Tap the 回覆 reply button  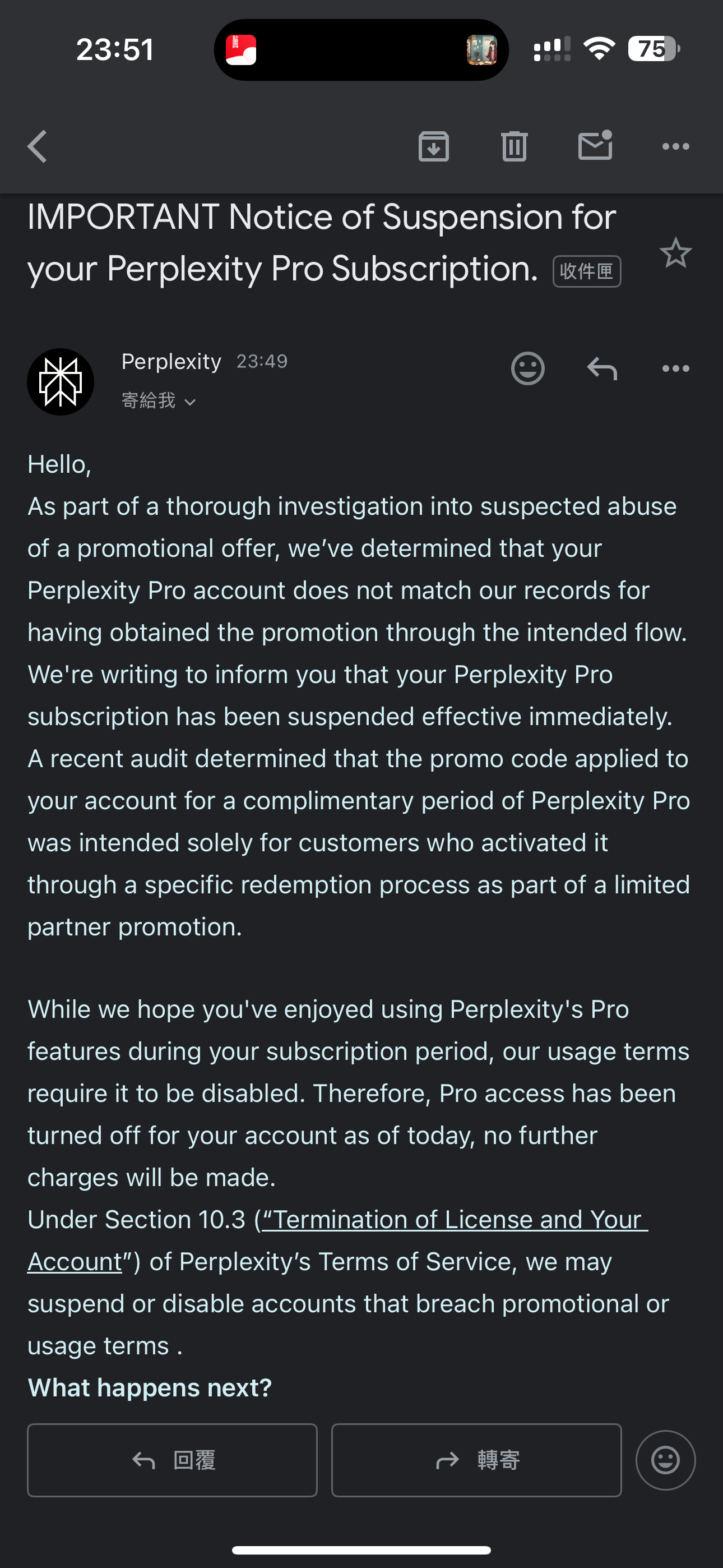tap(172, 1460)
